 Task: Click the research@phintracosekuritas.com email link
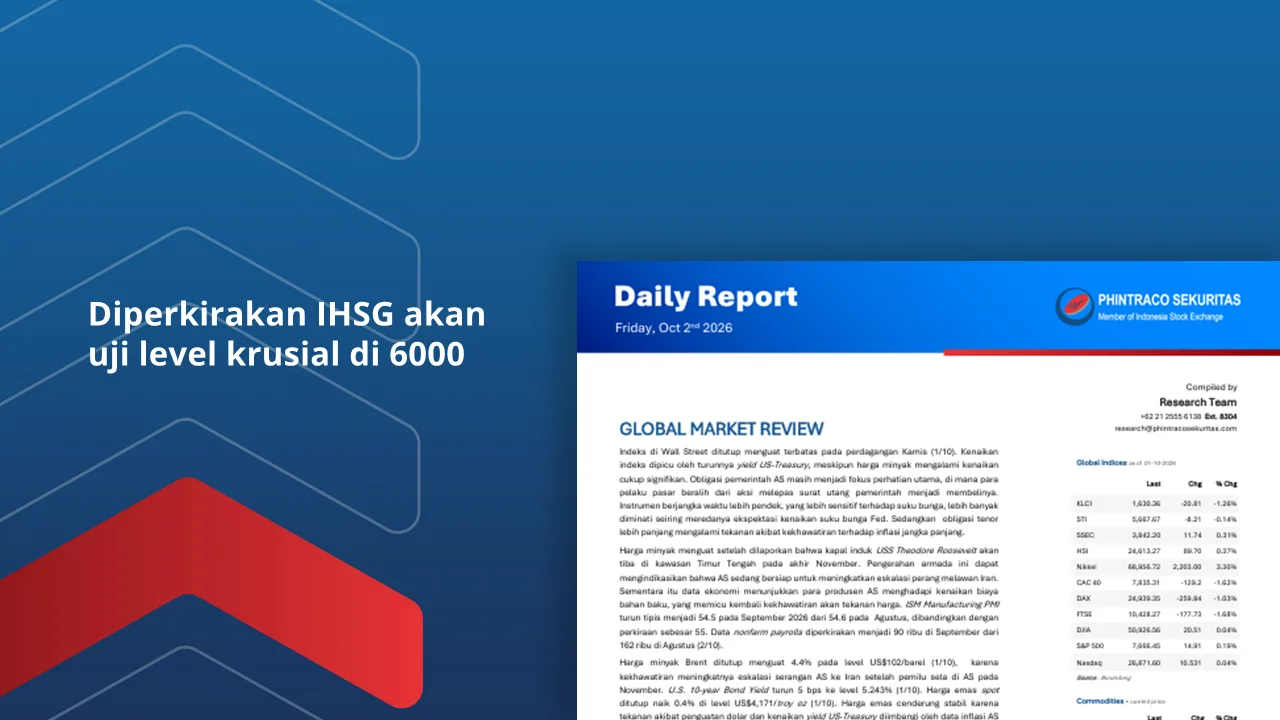pyautogui.click(x=1176, y=428)
